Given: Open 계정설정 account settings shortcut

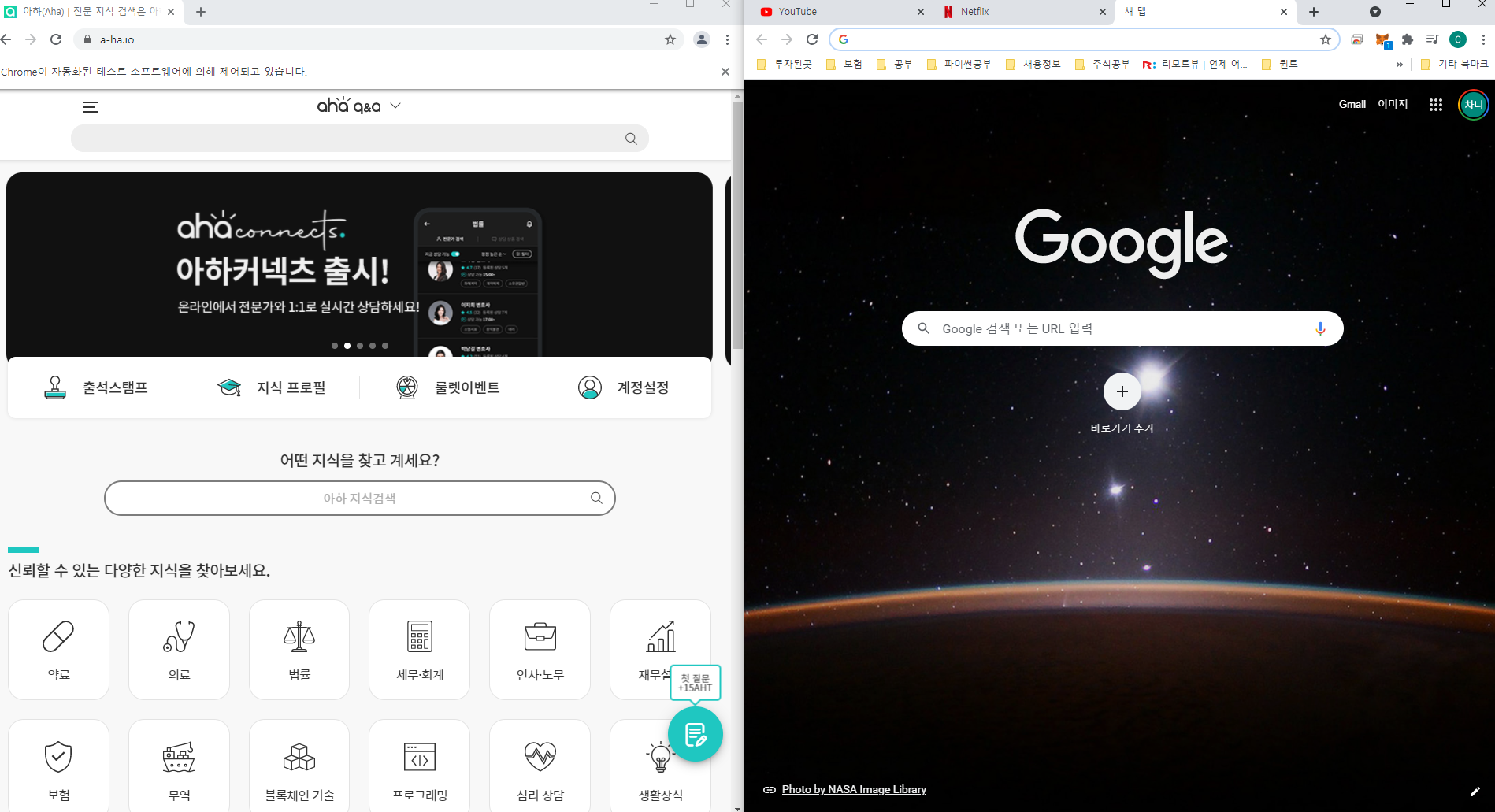Looking at the screenshot, I should click(x=624, y=387).
